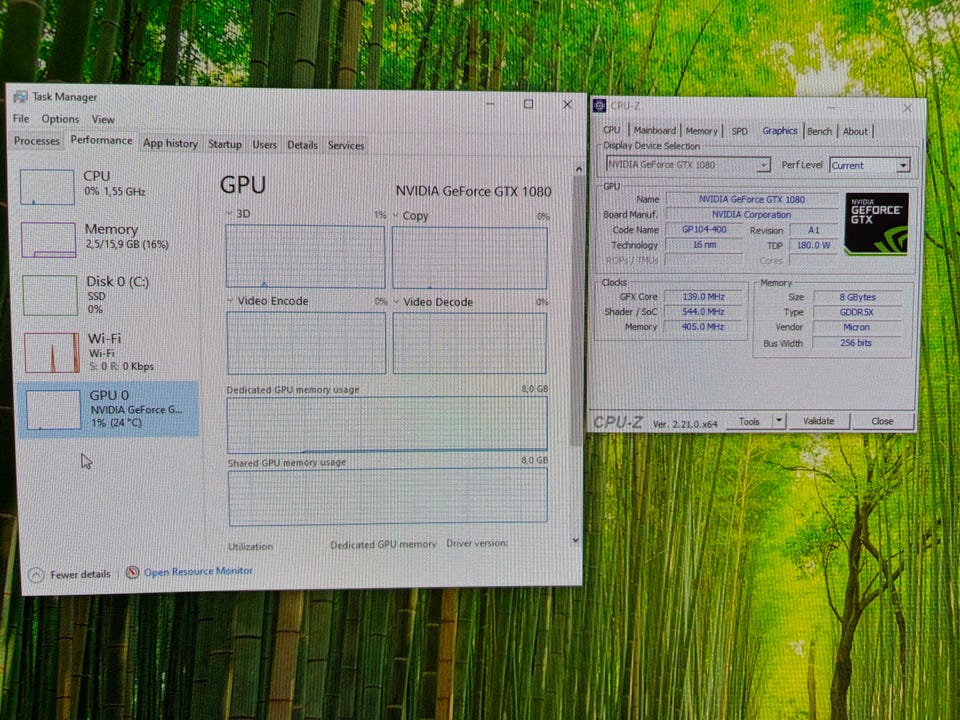Select the Wi-Fi activity graph thumbnail
Viewport: 960px width, 720px height.
[x=52, y=352]
